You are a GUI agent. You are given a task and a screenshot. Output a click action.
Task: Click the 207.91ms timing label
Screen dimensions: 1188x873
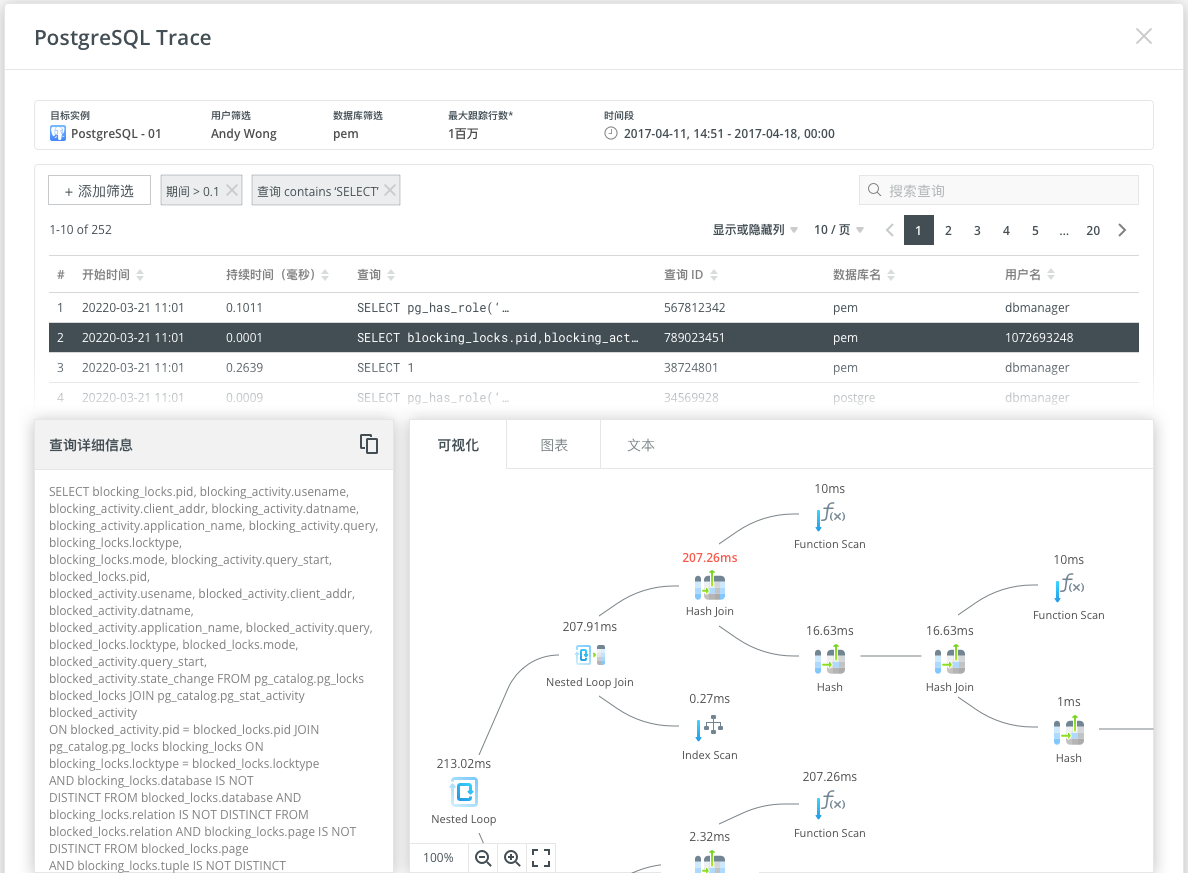click(589, 627)
